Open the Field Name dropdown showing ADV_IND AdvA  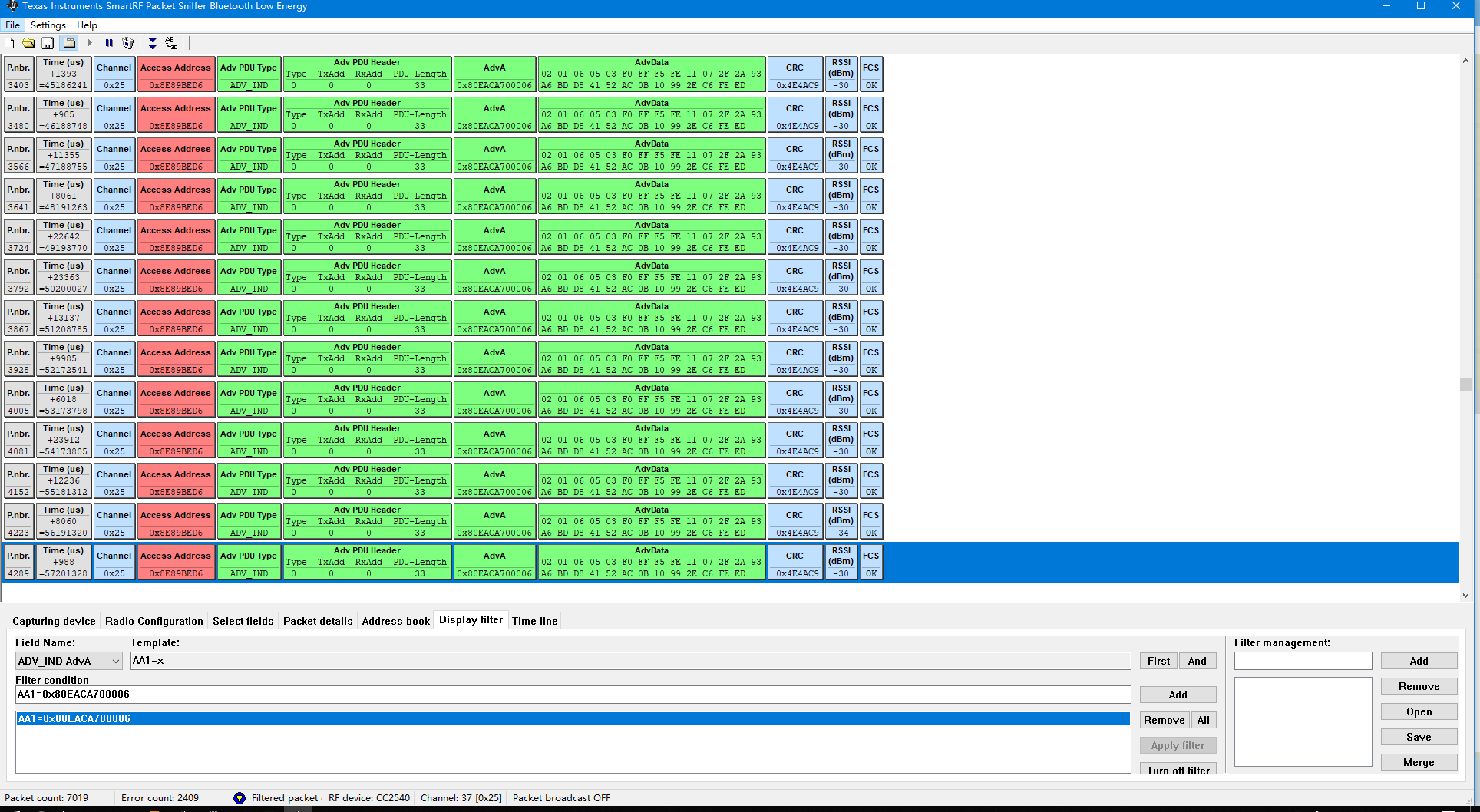pyautogui.click(x=61, y=661)
